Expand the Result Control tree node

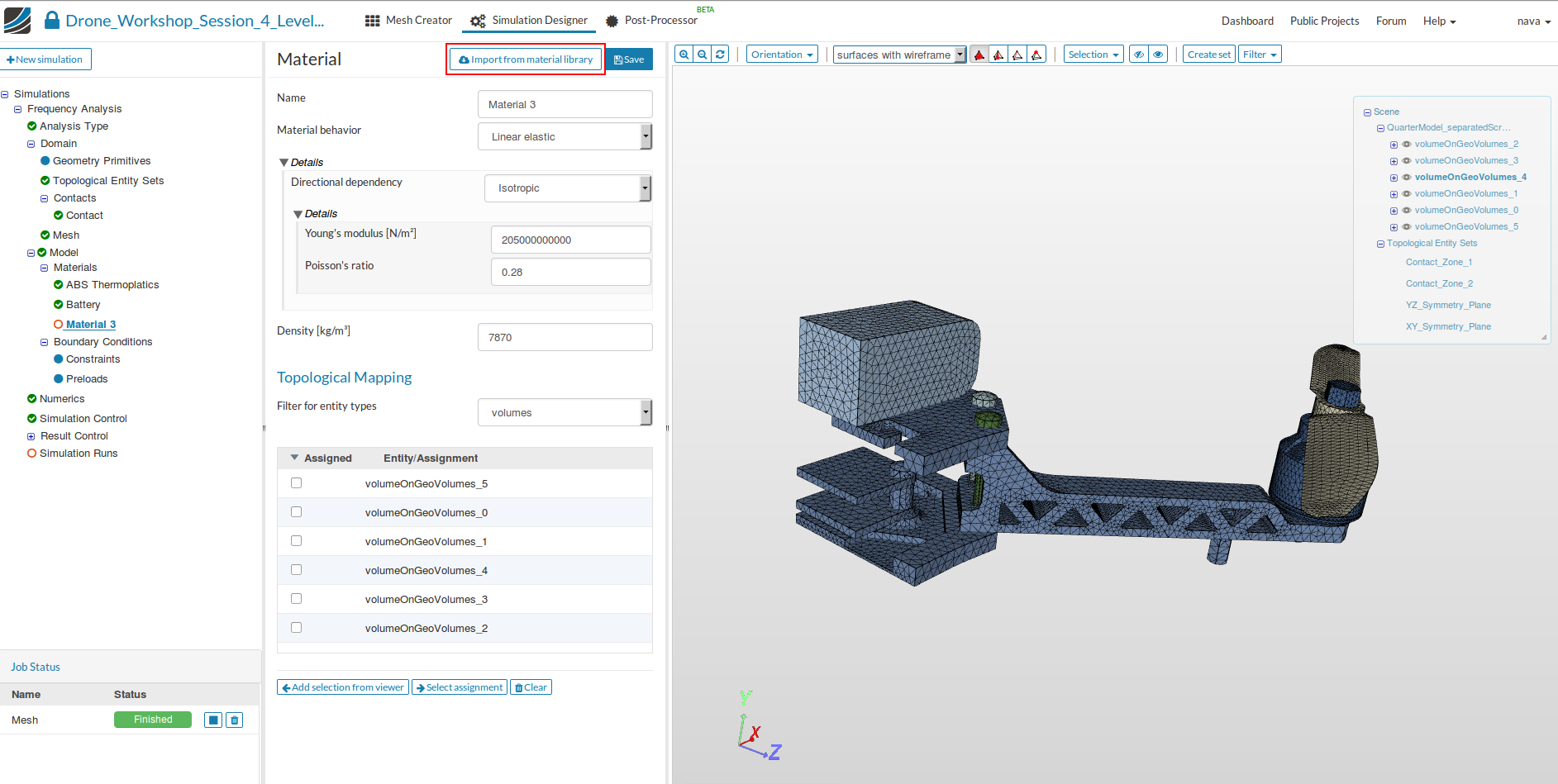tap(31, 436)
